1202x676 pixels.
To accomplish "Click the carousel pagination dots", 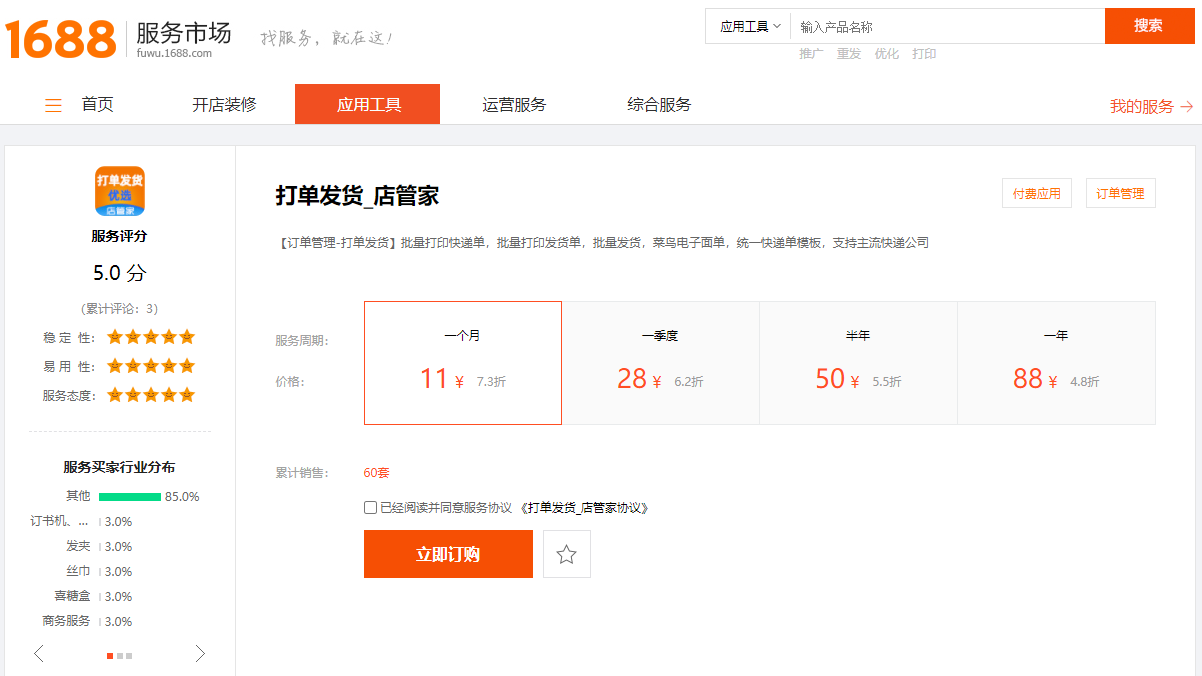I will click(x=119, y=656).
